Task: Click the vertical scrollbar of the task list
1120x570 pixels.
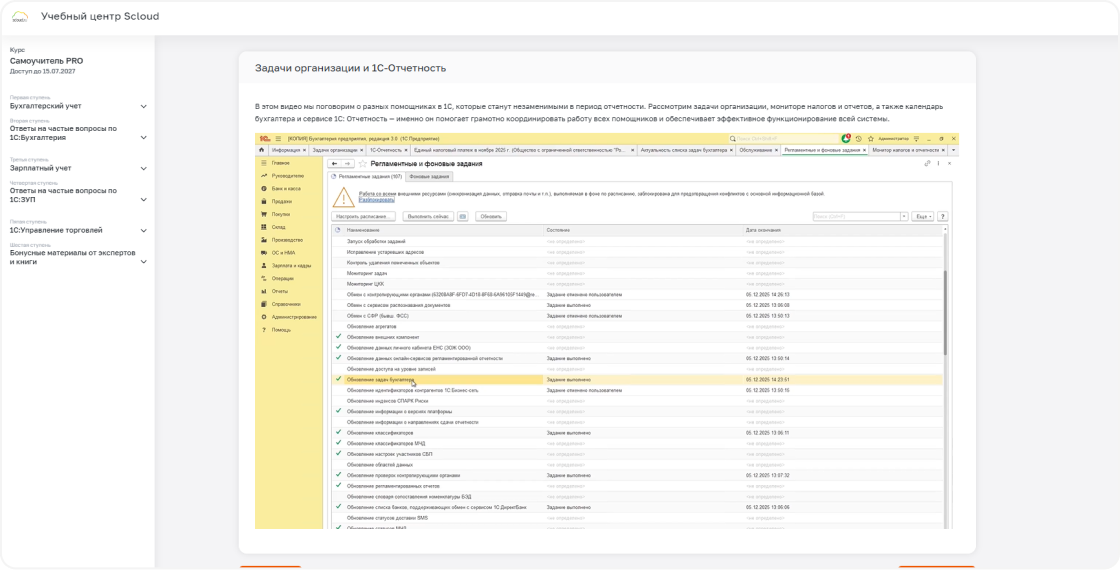Action: (x=945, y=311)
